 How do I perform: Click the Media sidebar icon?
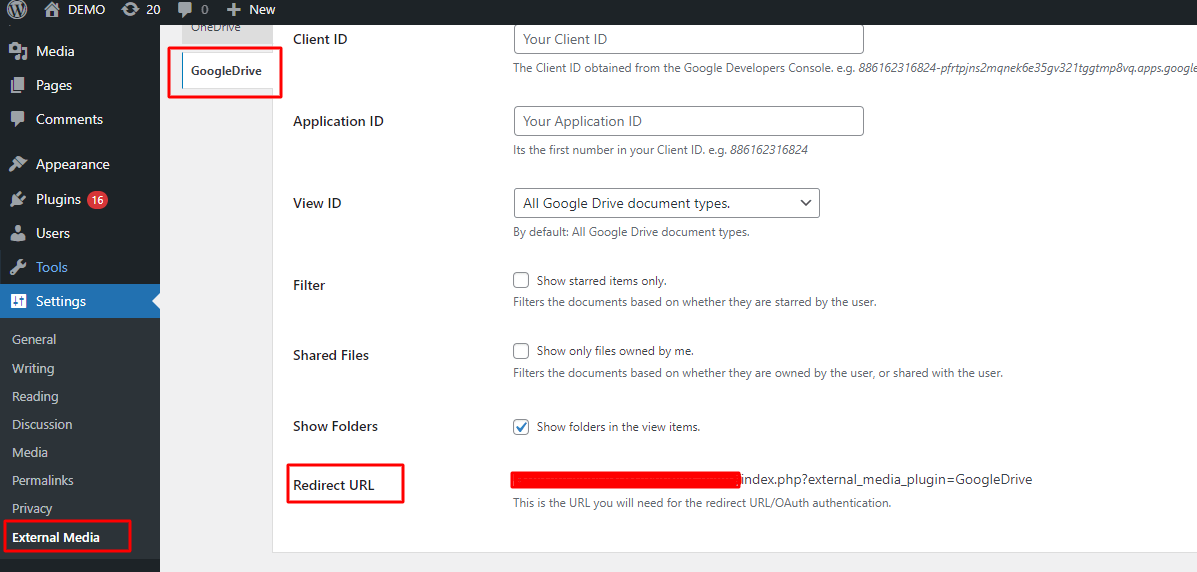pos(18,52)
